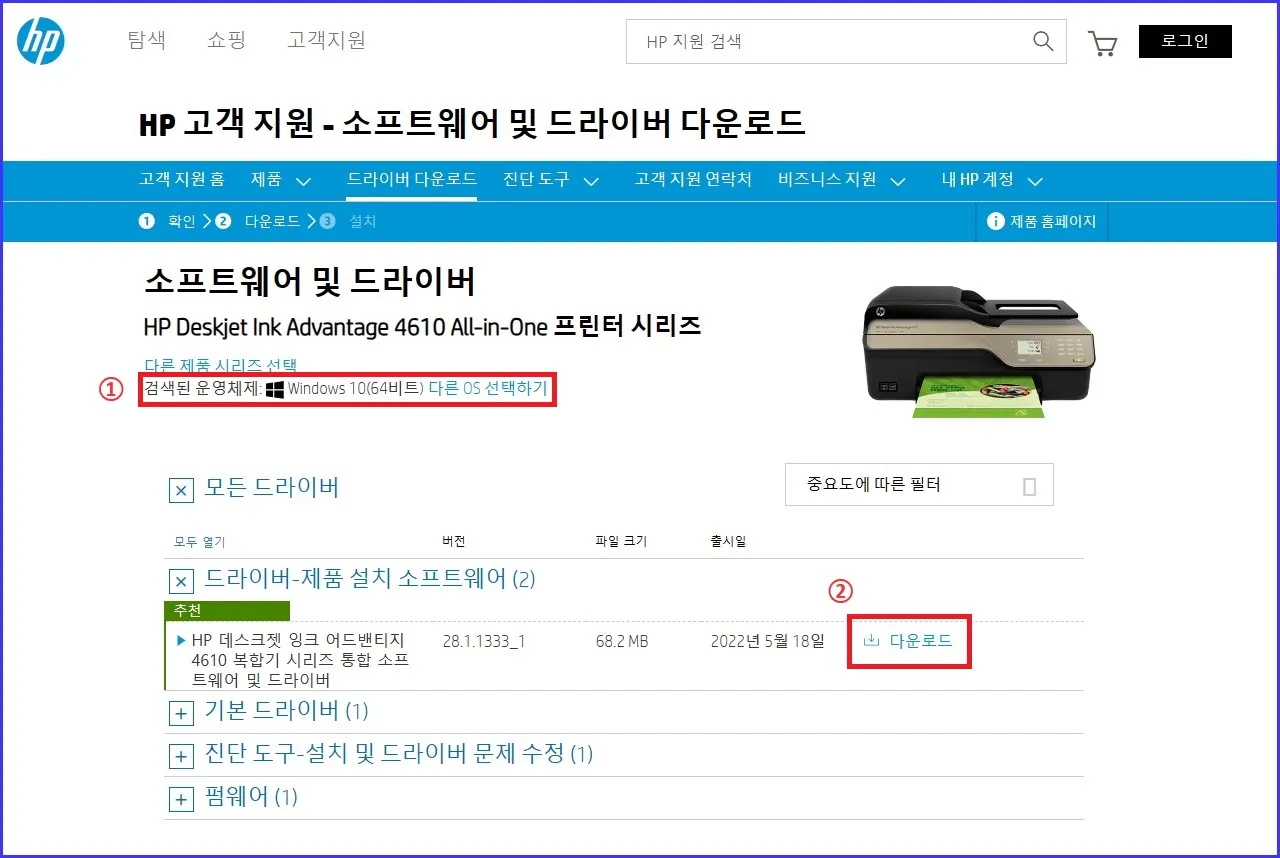Open the 탐색 top menu
This screenshot has height=858, width=1280.
pos(147,40)
